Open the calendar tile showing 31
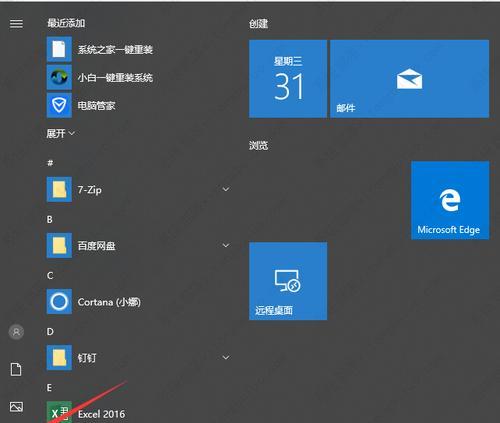The image size is (500, 423). coord(288,79)
